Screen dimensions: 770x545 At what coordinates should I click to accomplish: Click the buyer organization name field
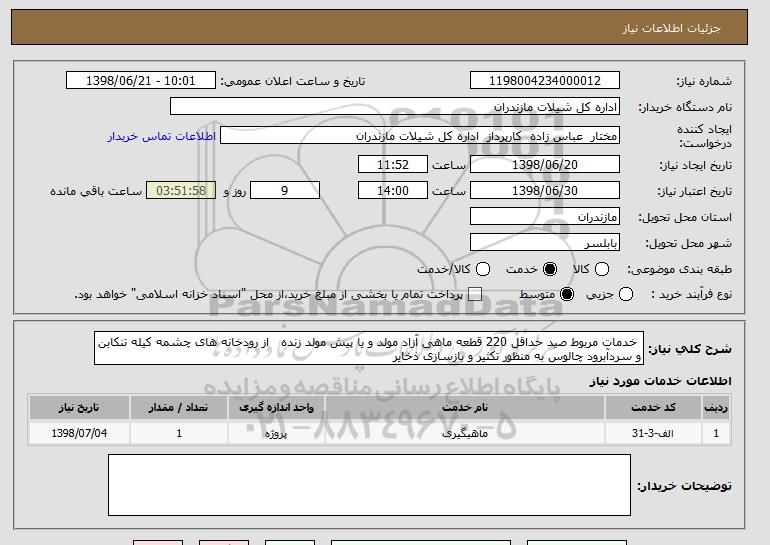click(395, 107)
